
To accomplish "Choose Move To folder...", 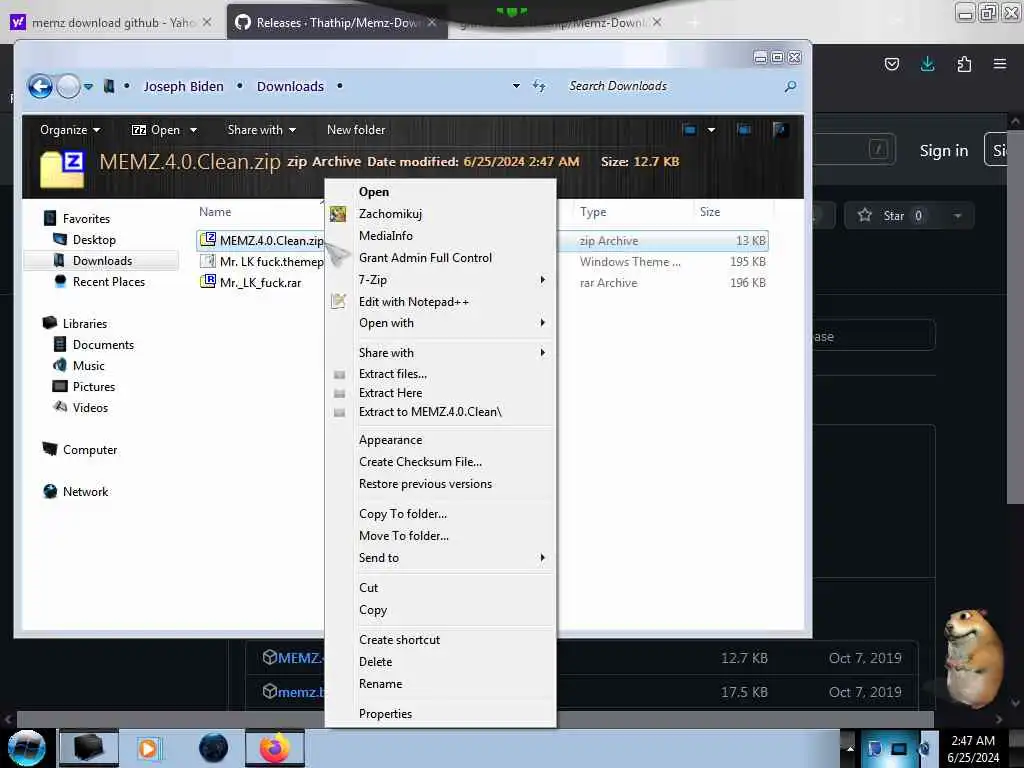I will (404, 536).
